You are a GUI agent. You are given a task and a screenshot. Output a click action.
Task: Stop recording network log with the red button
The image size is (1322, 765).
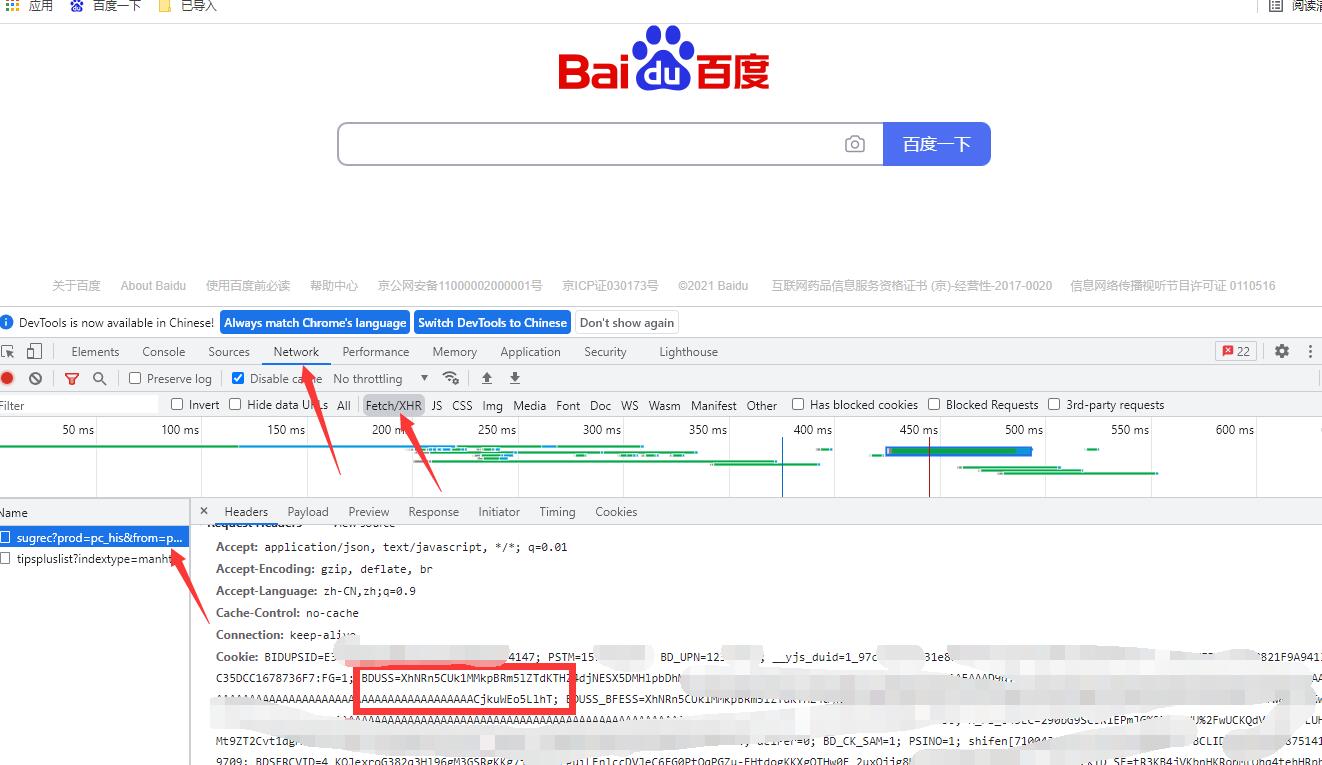[x=7, y=379]
